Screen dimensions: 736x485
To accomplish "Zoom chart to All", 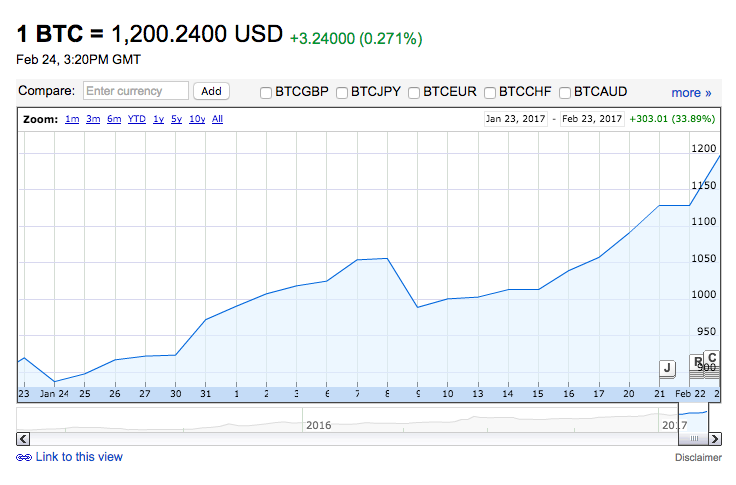I will (x=218, y=119).
